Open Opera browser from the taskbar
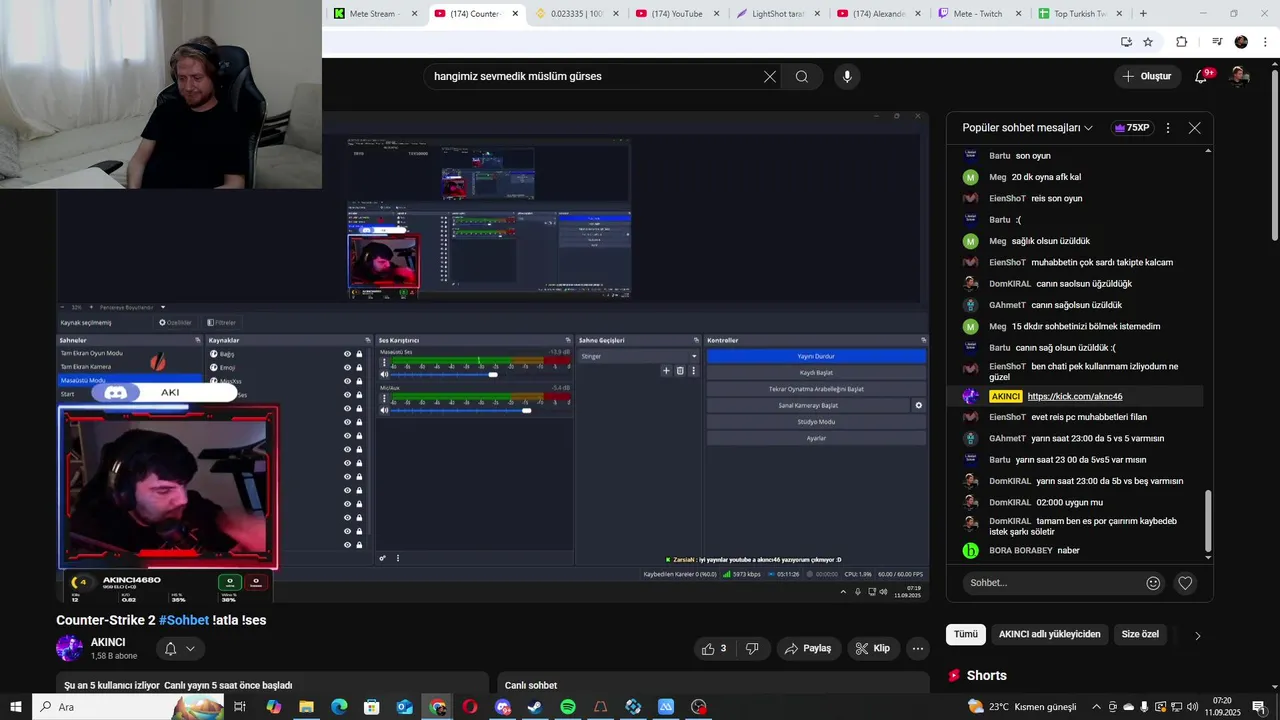The image size is (1280, 720). click(x=470, y=707)
